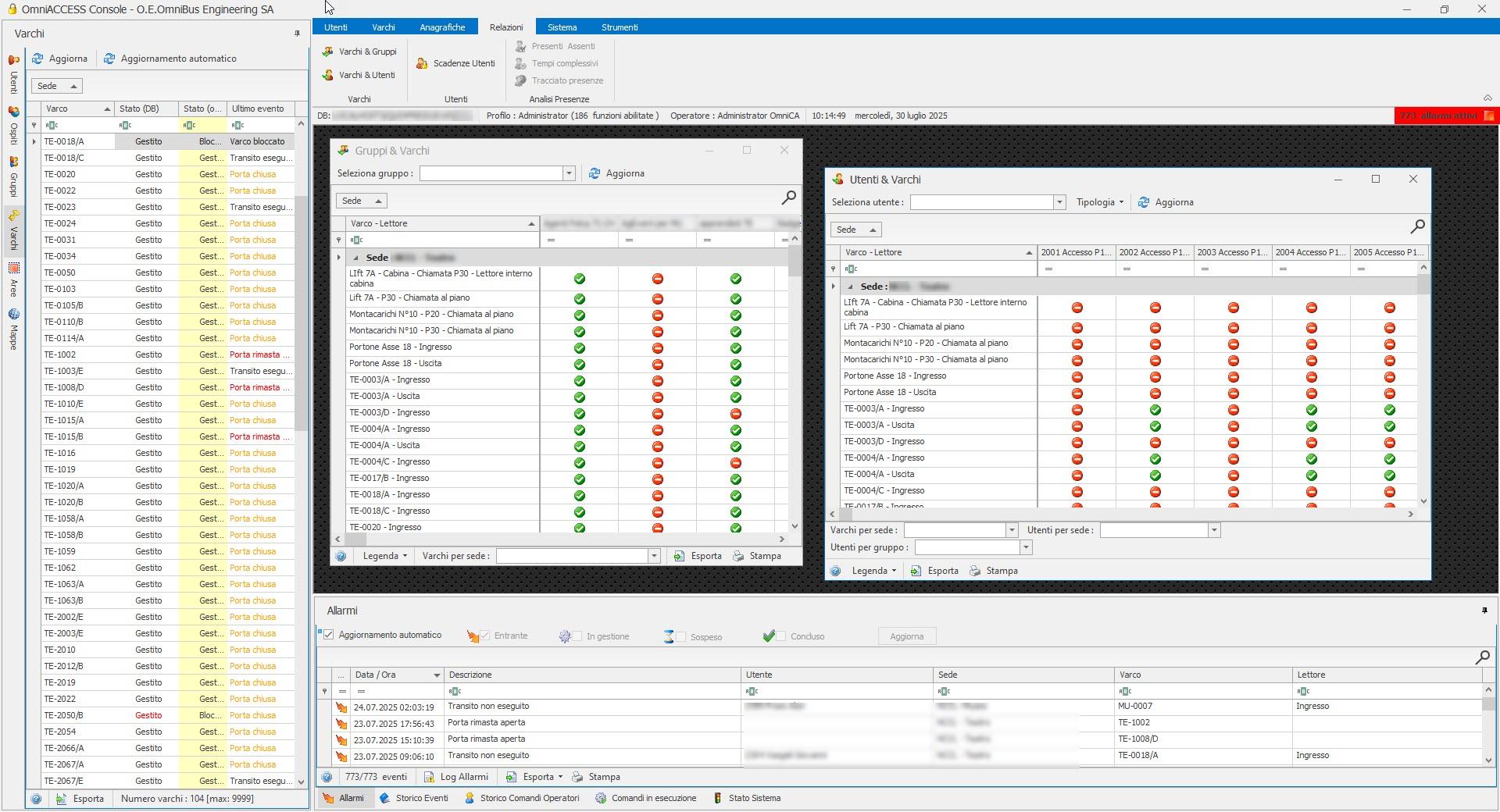The height and width of the screenshot is (812, 1500).
Task: Click the Tempi complessivi ribbon item
Action: 557,63
